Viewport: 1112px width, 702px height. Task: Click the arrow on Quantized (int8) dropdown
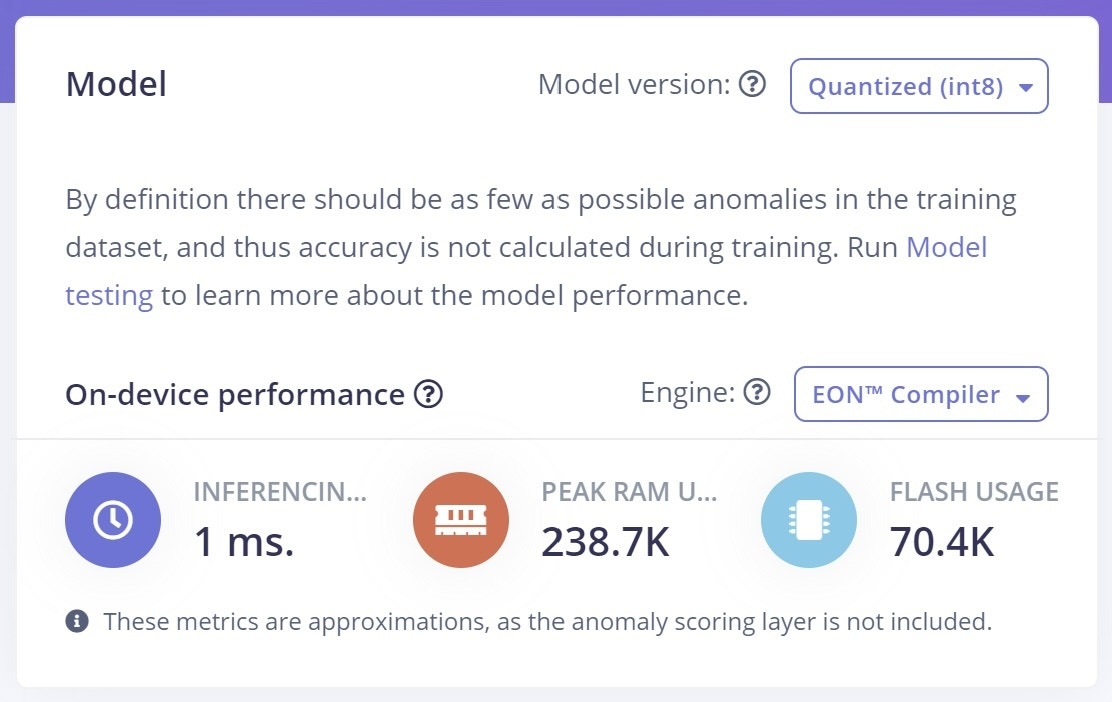point(1025,88)
